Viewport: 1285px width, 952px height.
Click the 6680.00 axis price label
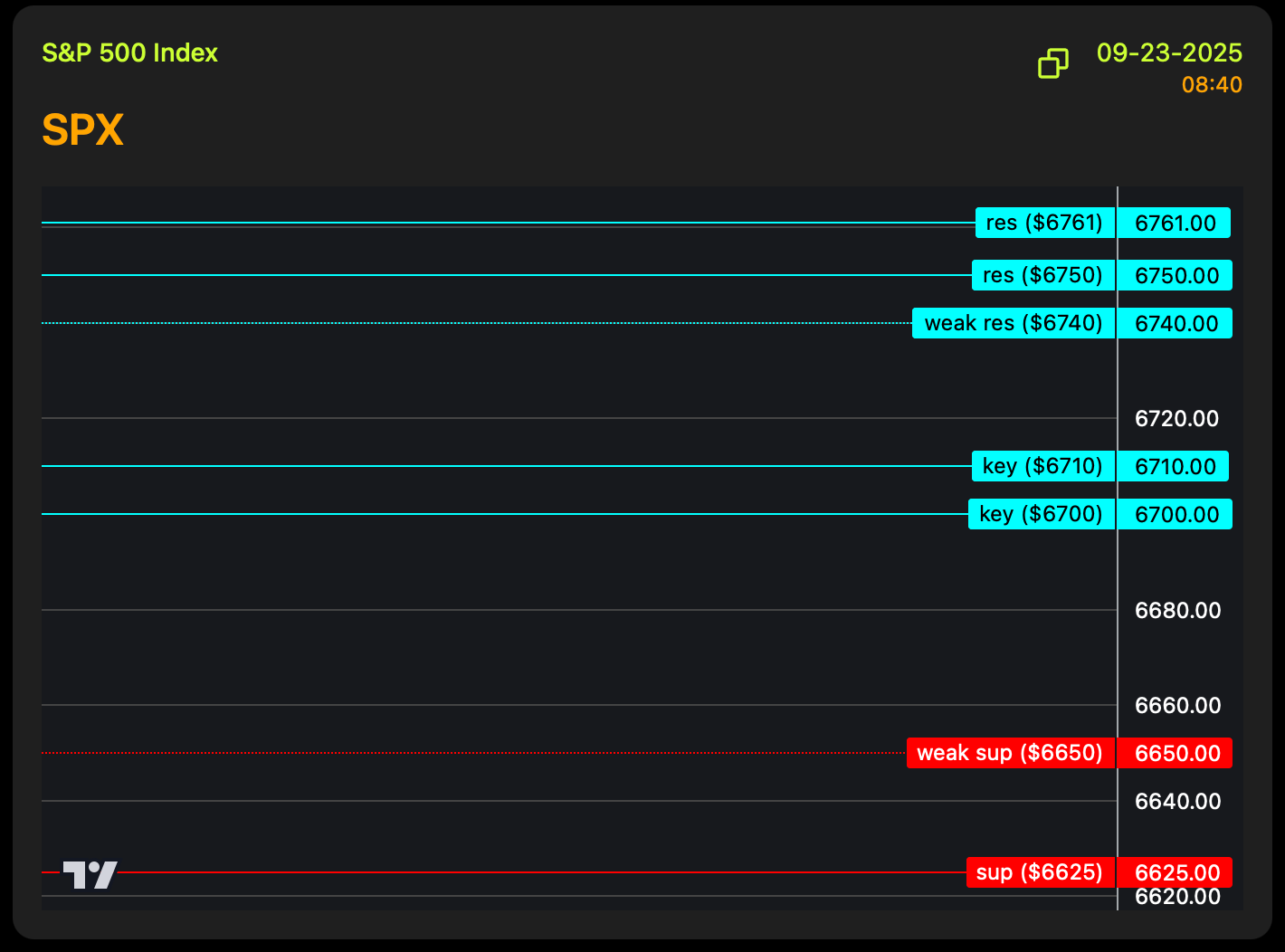pos(1177,611)
